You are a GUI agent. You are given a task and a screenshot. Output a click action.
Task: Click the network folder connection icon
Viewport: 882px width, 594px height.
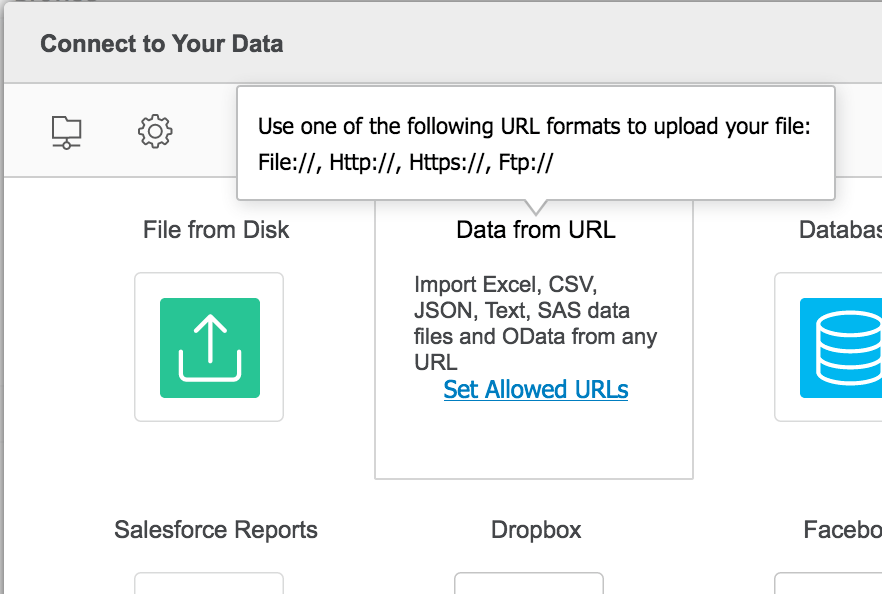[66, 132]
